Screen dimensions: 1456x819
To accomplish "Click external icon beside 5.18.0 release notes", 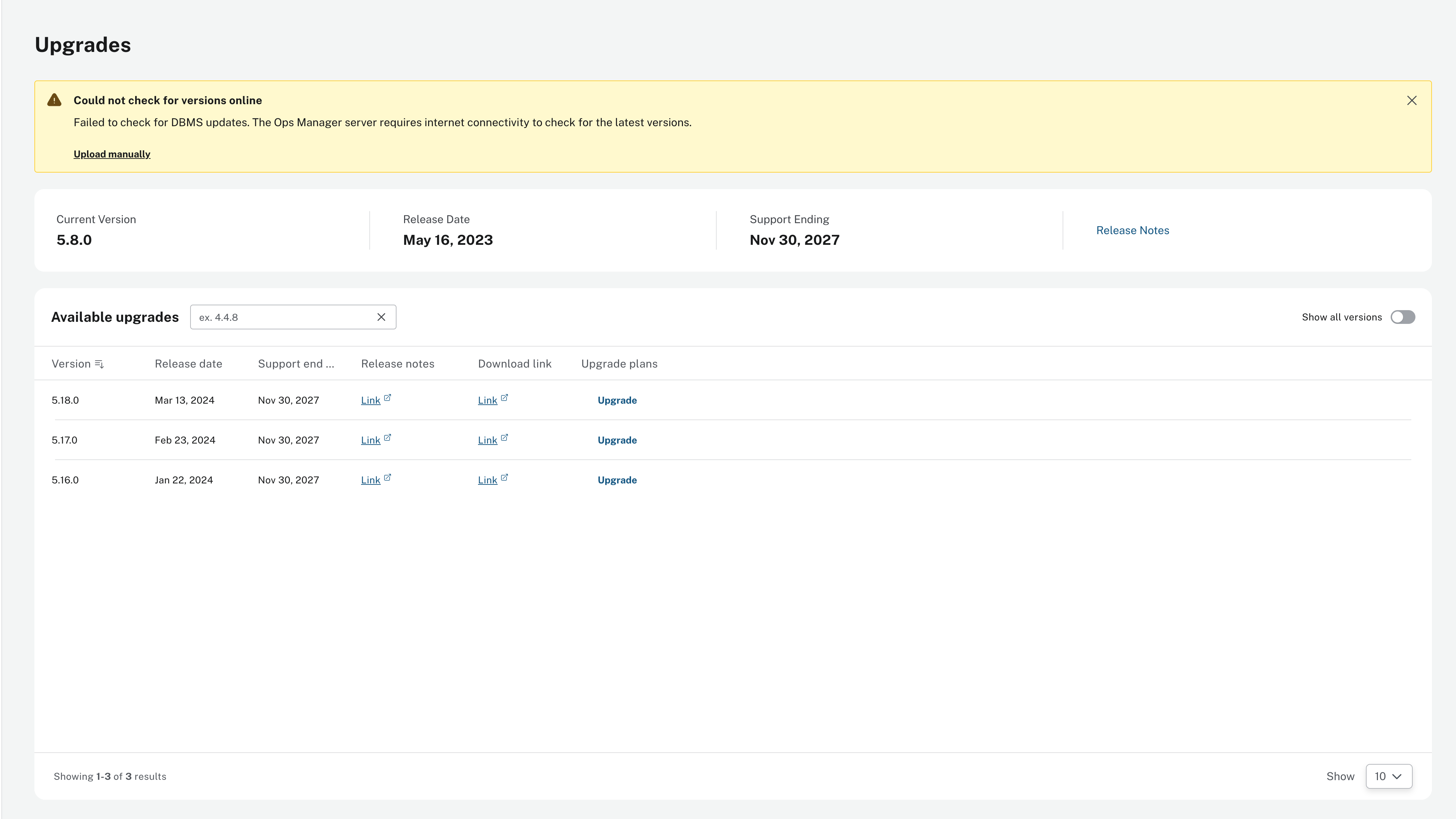I will 388,398.
